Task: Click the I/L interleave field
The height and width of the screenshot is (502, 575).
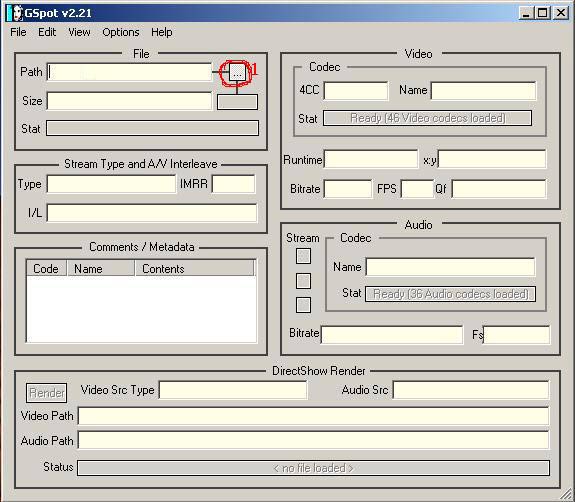Action: 152,213
